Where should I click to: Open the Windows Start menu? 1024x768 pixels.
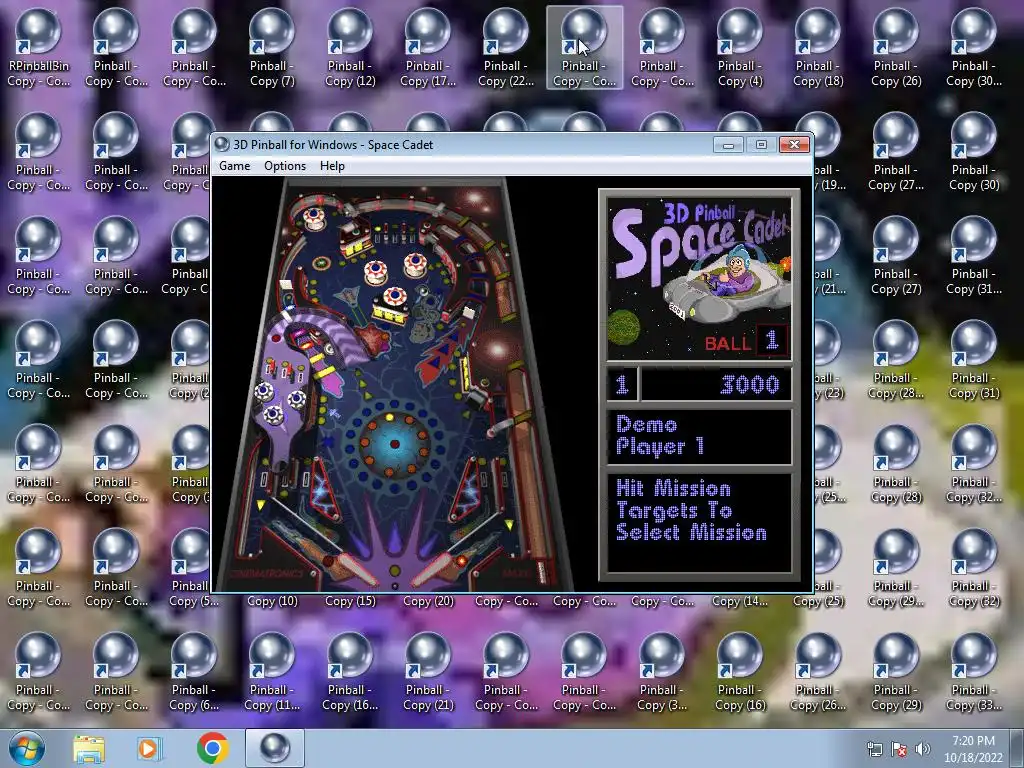[x=26, y=748]
